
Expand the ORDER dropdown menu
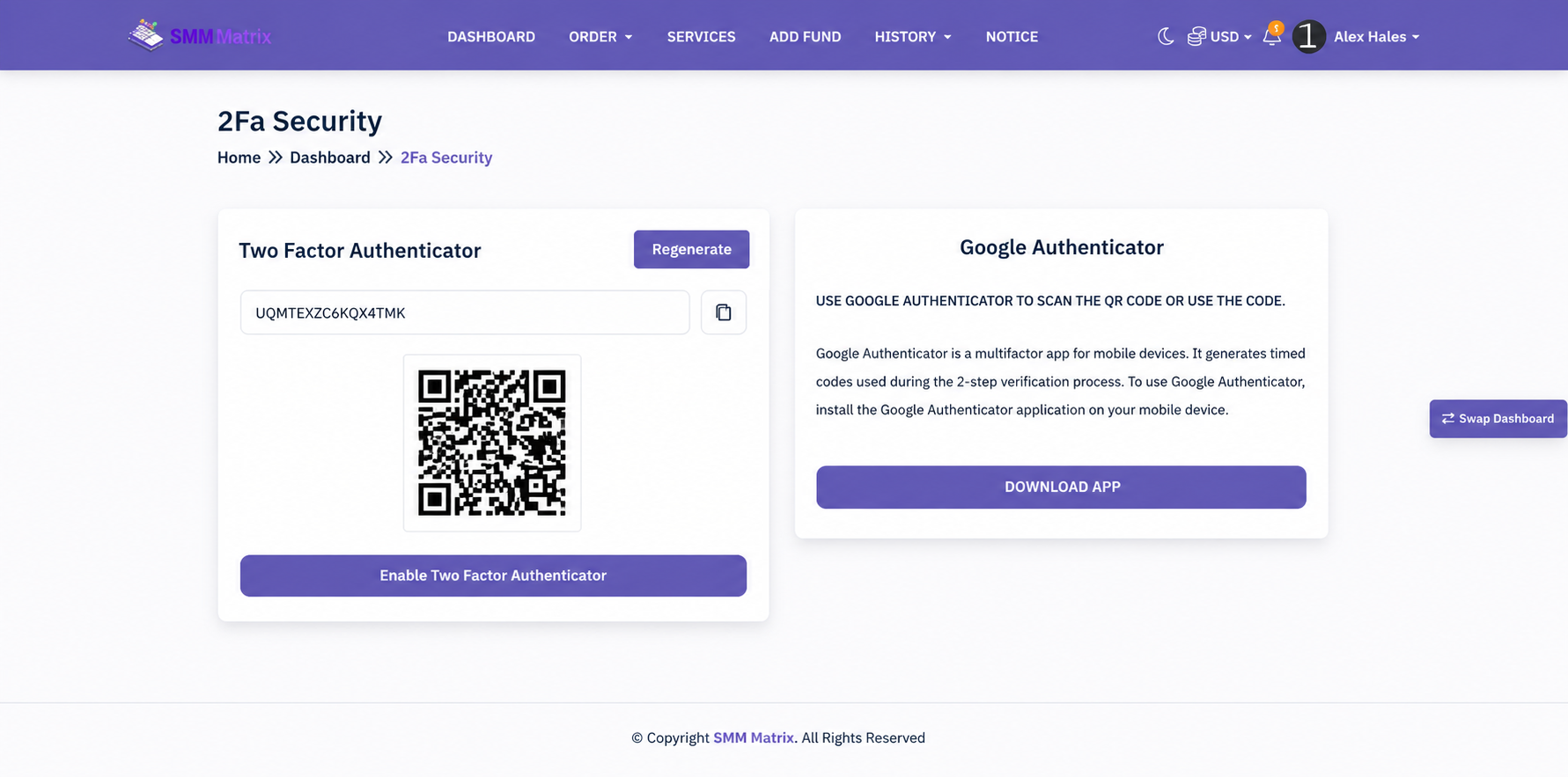pyautogui.click(x=600, y=36)
